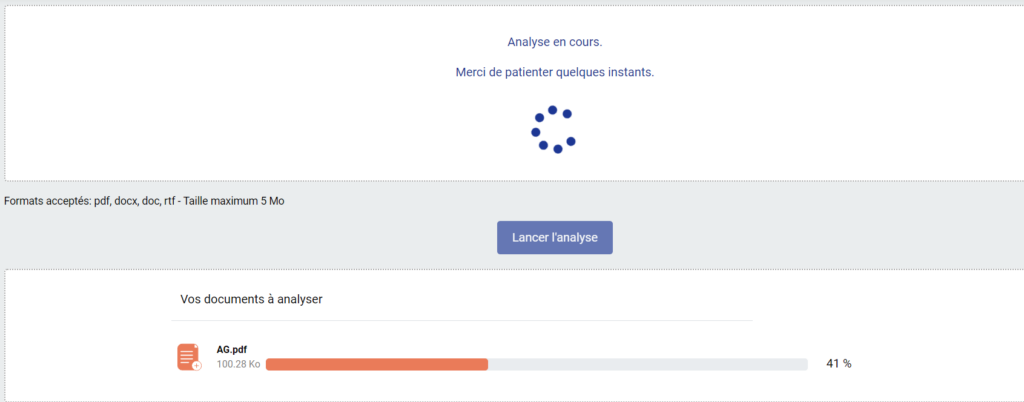Select the Vos documents à analyser heading
The height and width of the screenshot is (402, 1024).
pos(251,299)
